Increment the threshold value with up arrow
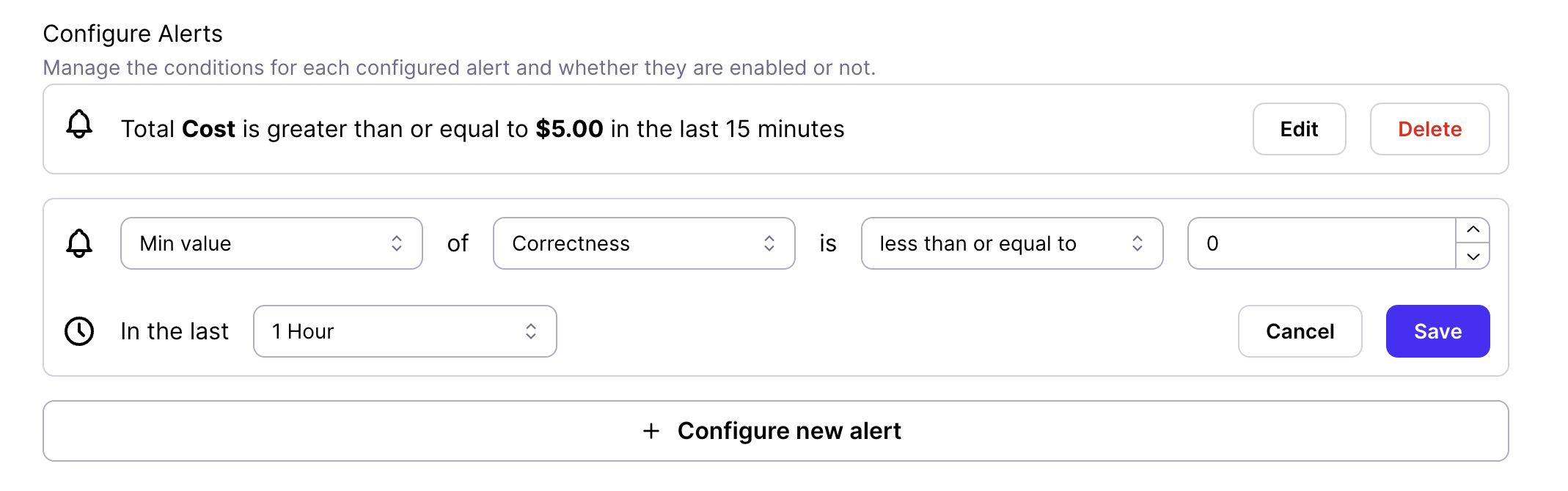The height and width of the screenshot is (491, 1568). tap(1473, 230)
